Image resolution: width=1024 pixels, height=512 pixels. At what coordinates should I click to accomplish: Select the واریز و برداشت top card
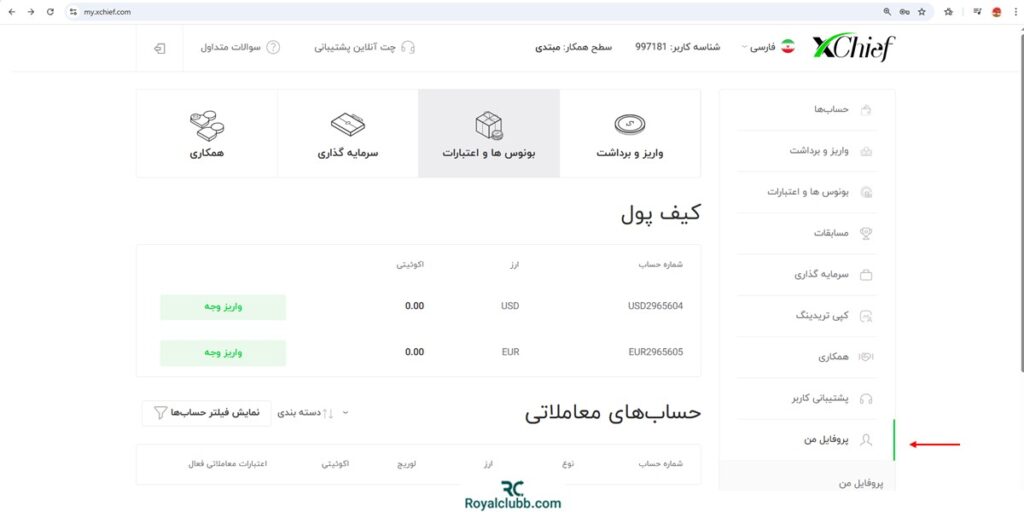click(630, 133)
